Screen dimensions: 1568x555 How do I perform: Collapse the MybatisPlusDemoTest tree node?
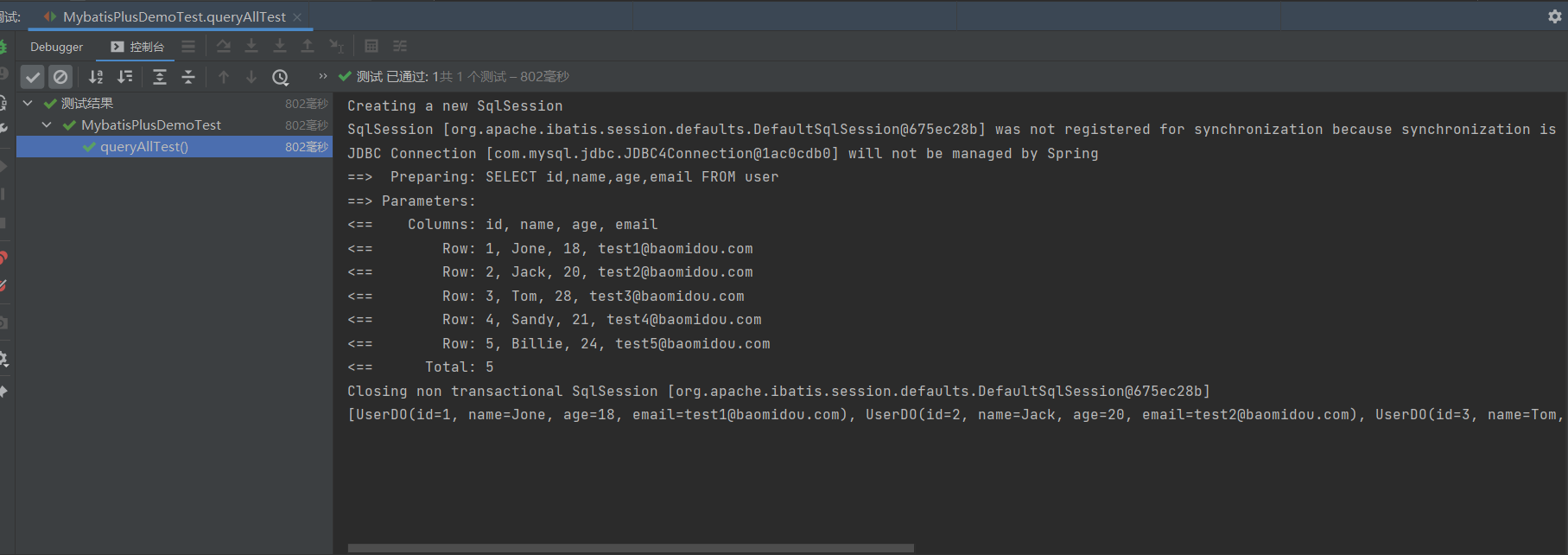pyautogui.click(x=47, y=125)
